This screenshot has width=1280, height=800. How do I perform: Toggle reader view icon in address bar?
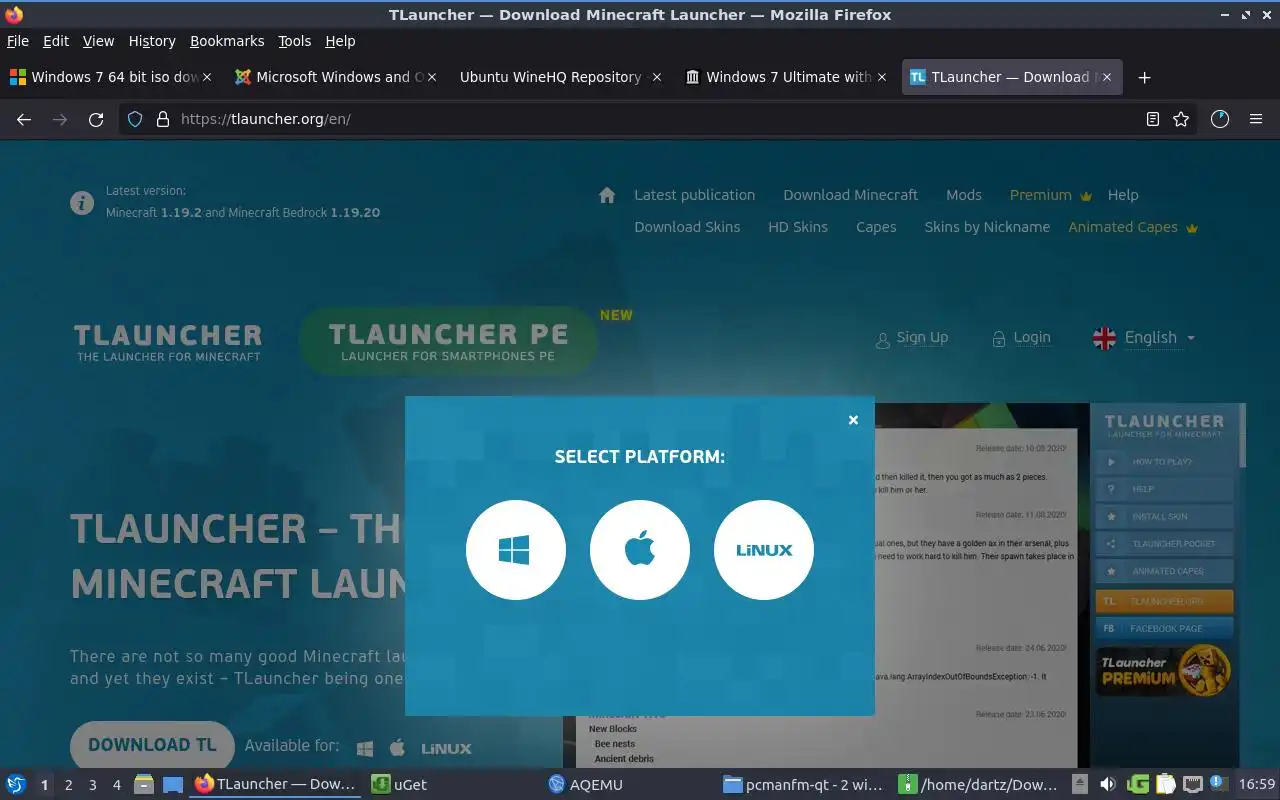[x=1153, y=119]
